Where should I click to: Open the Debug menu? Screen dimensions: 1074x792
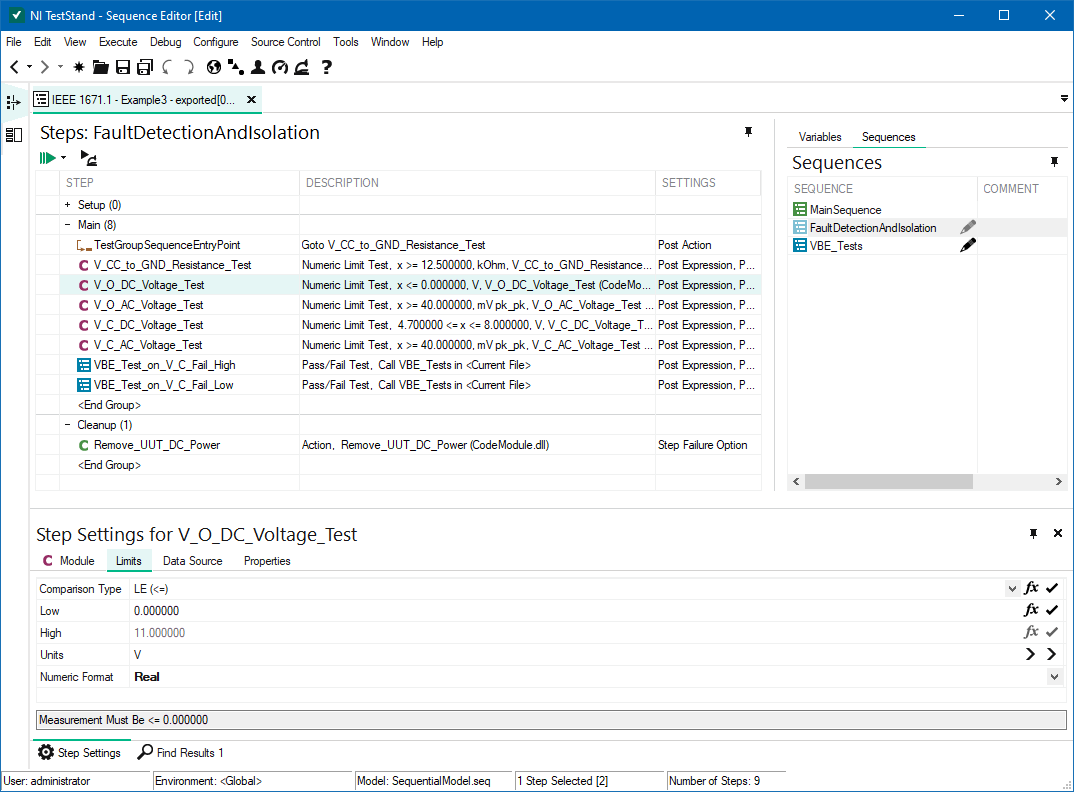(x=166, y=42)
